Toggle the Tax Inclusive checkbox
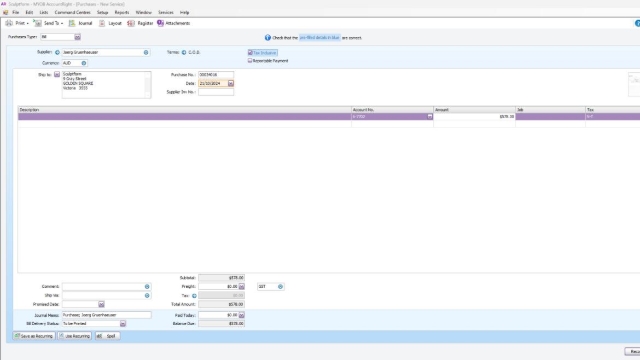This screenshot has width=640, height=360. click(250, 53)
